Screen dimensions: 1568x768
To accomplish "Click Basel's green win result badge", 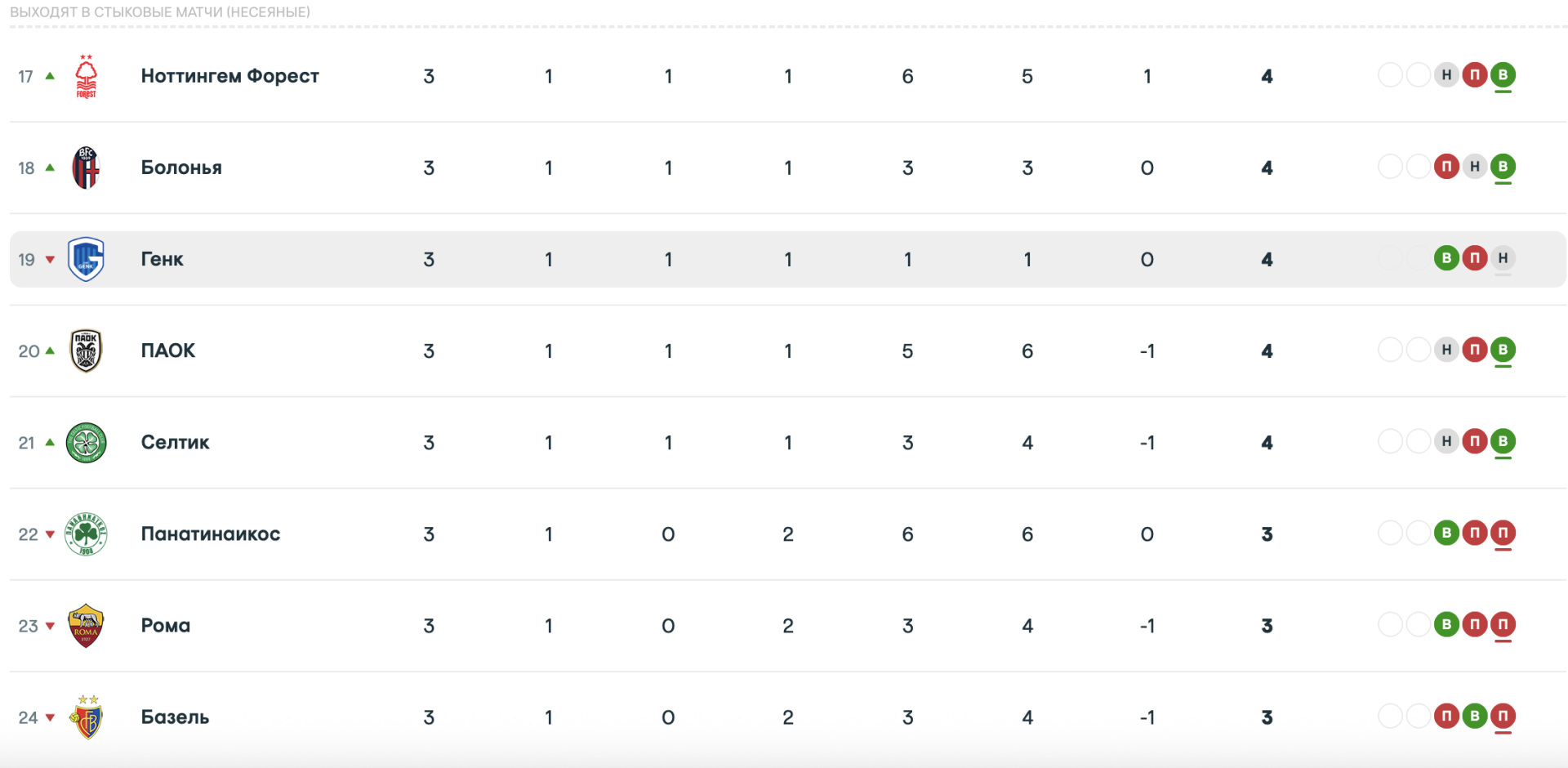I will (1475, 717).
